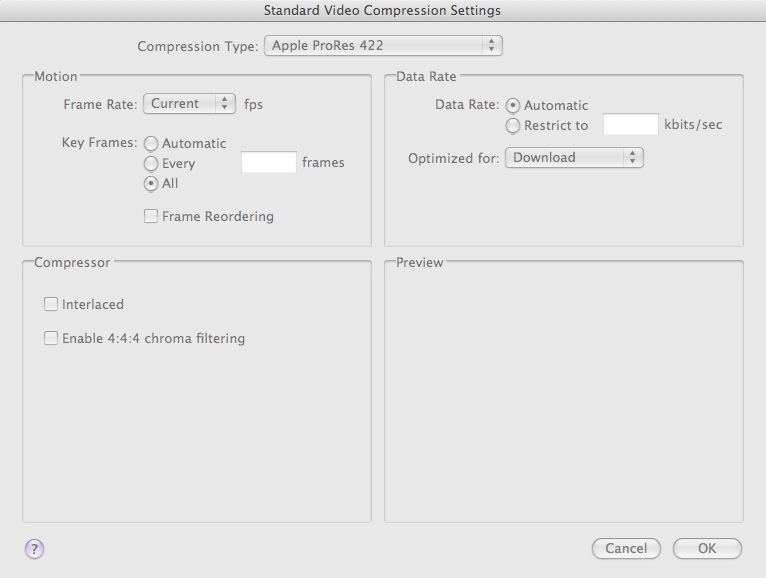The height and width of the screenshot is (578, 766).
Task: Click the kbits/sec data rate field
Action: click(x=631, y=124)
